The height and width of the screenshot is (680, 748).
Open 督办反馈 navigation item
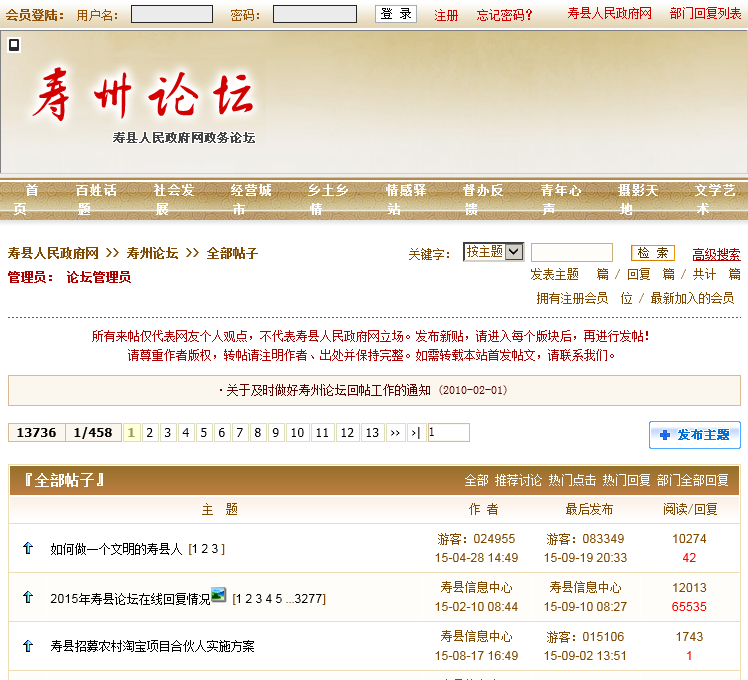coord(483,199)
